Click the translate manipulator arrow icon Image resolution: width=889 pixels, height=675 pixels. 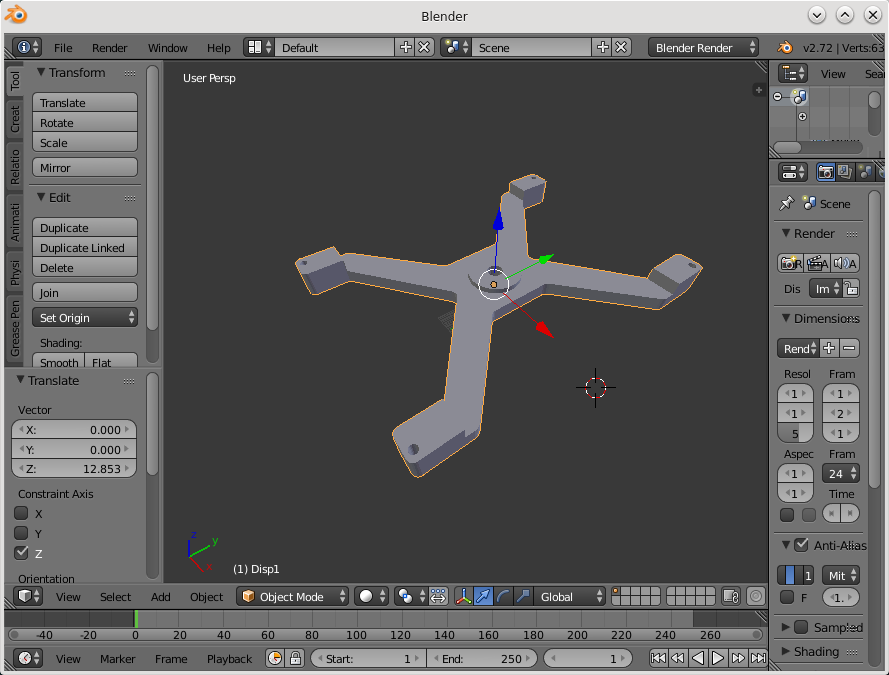483,596
